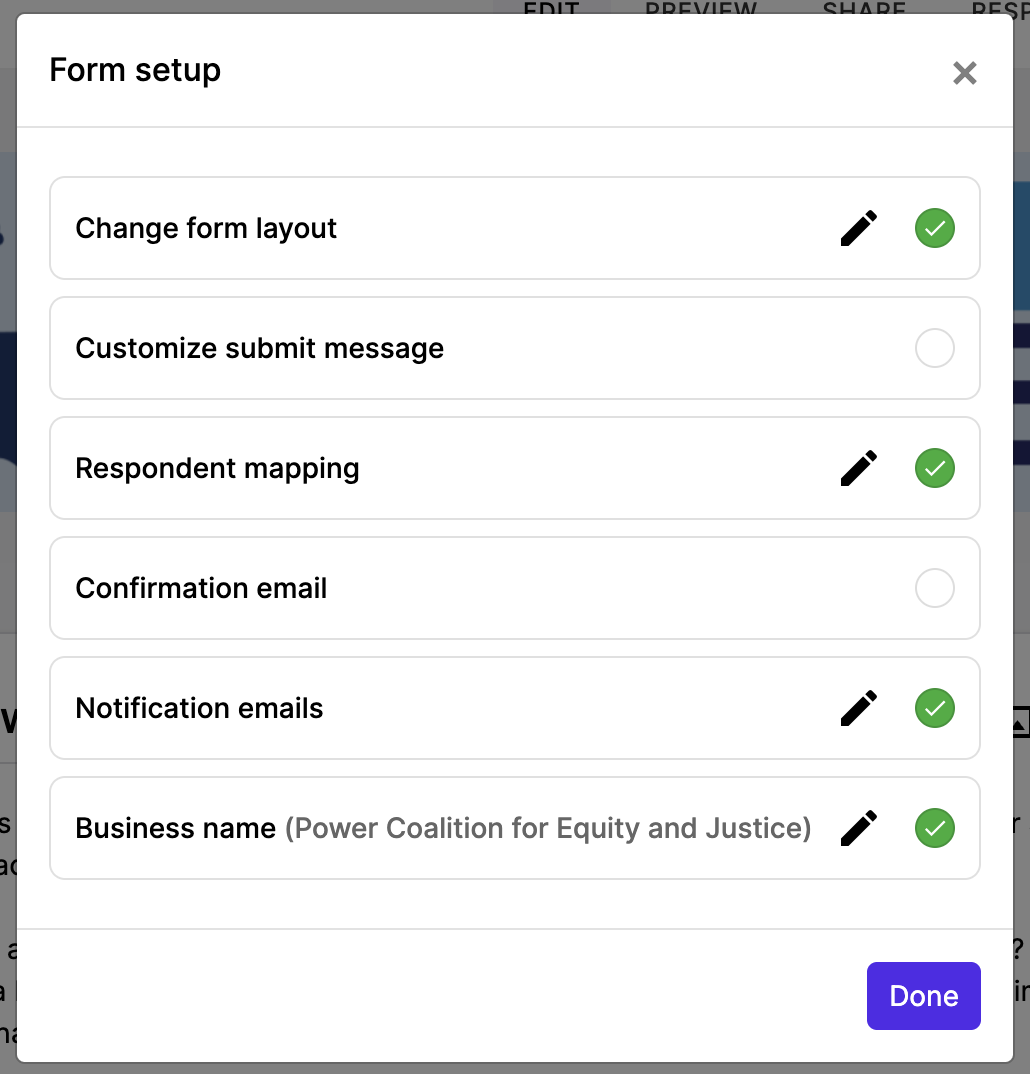Select the Confirmation email row
1030x1074 pixels.
500,588
